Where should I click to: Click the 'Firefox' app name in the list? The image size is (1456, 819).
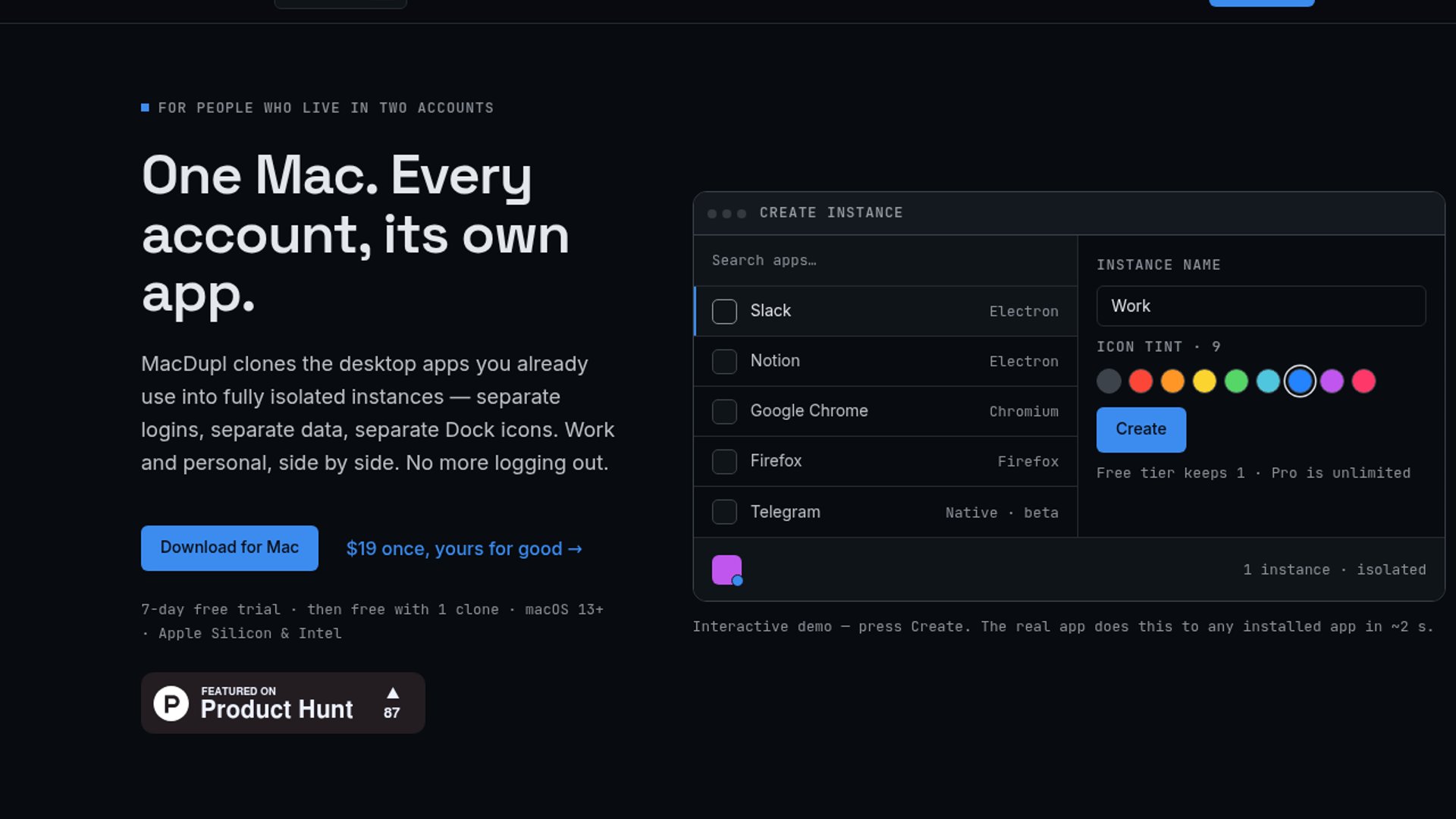click(x=776, y=461)
